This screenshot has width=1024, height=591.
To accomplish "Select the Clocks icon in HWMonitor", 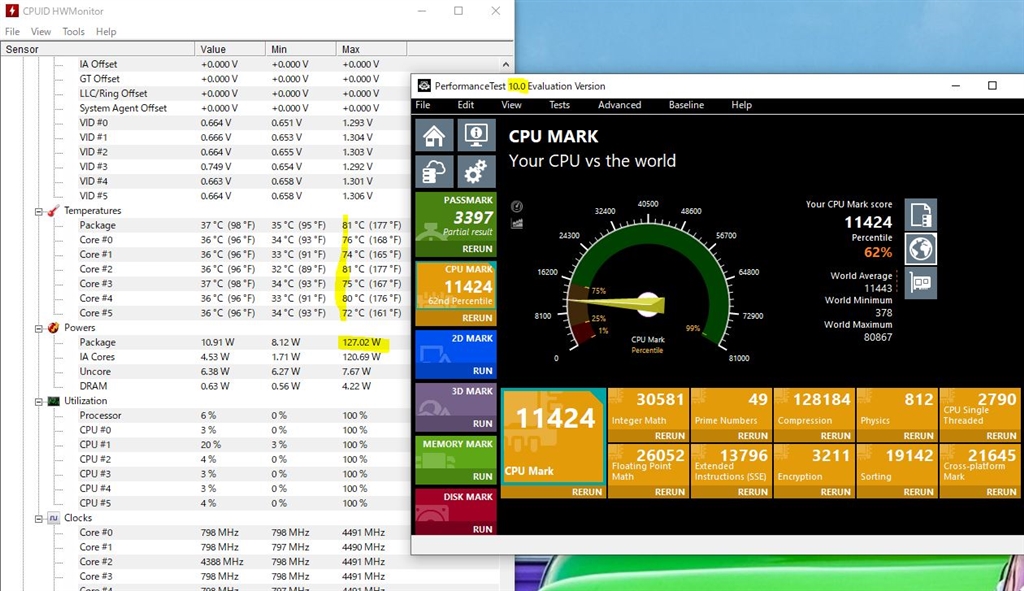I will click(54, 518).
